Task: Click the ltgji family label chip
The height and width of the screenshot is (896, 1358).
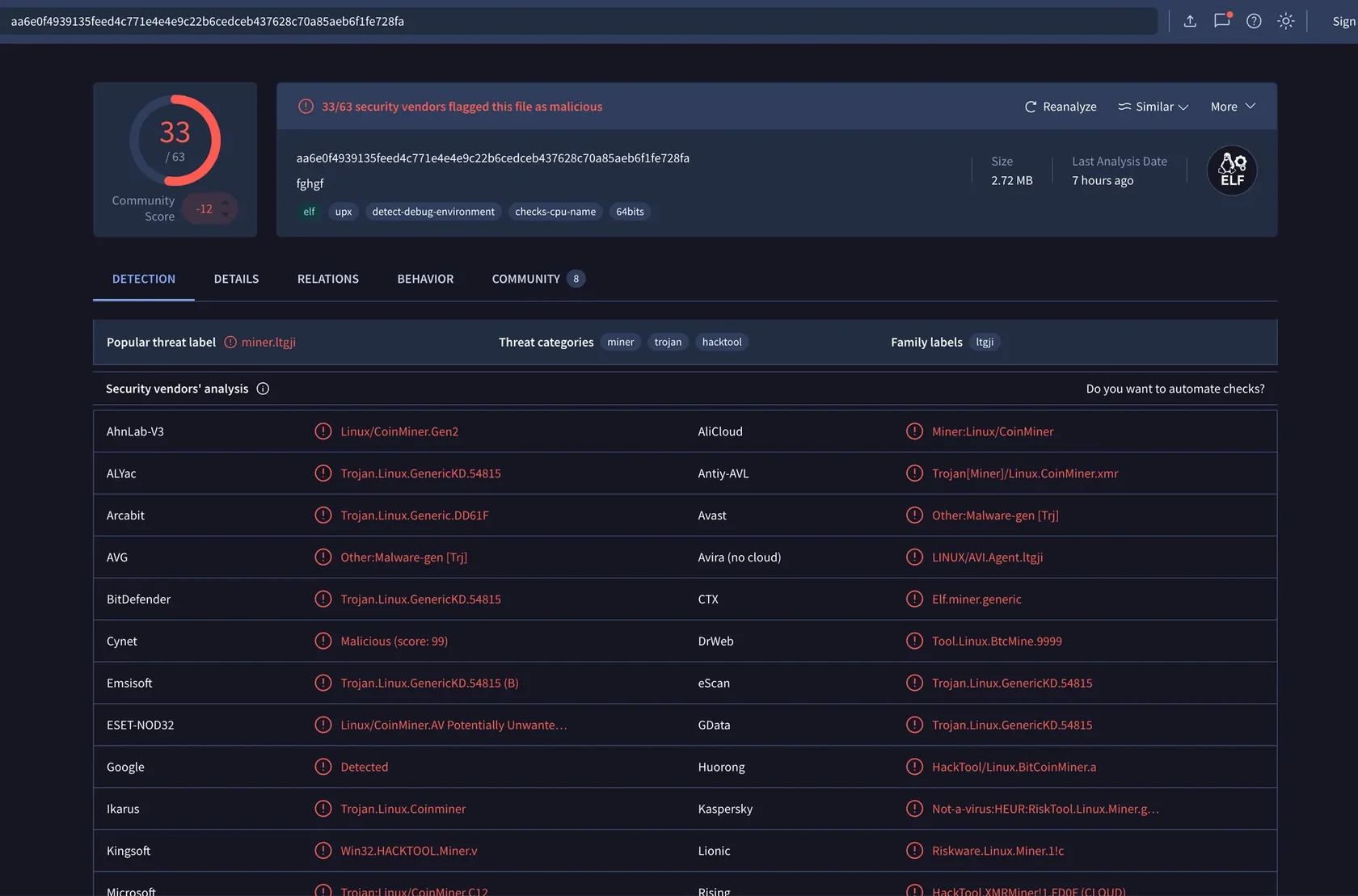Action: pos(985,342)
